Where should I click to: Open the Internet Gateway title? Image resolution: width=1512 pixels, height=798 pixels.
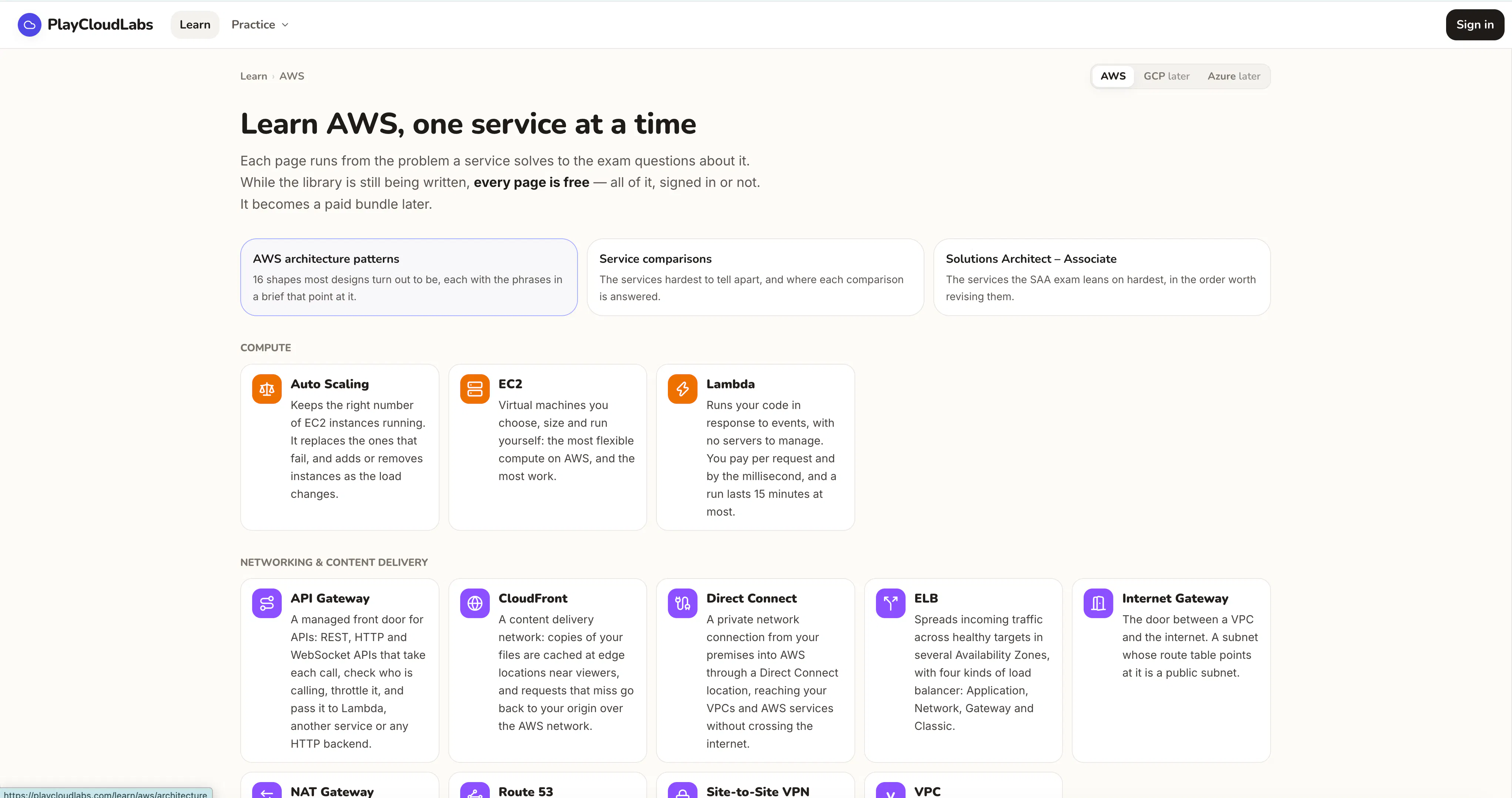[x=1175, y=598]
